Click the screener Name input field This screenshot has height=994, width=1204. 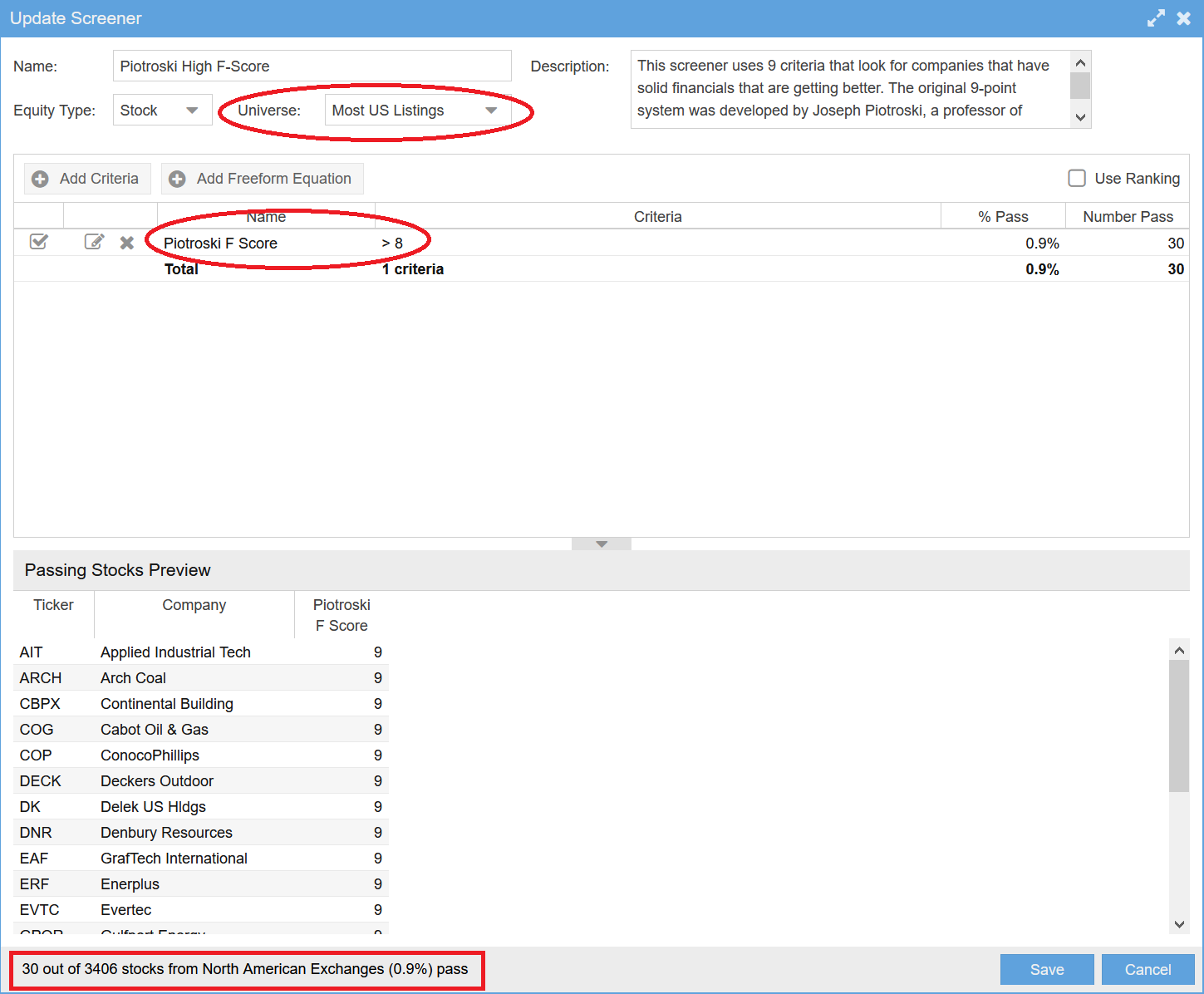coord(312,66)
